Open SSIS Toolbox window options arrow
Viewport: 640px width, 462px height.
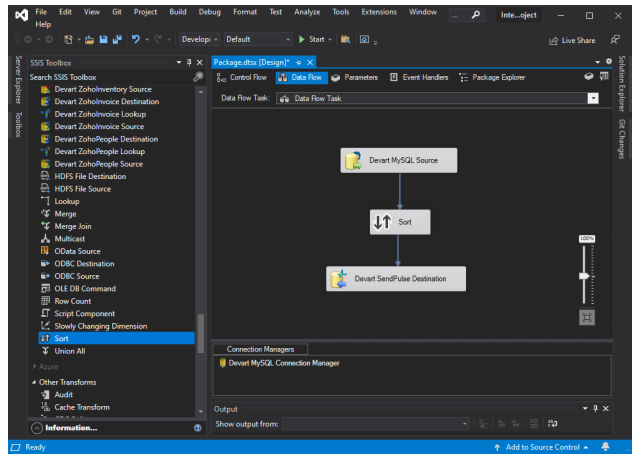[x=179, y=62]
